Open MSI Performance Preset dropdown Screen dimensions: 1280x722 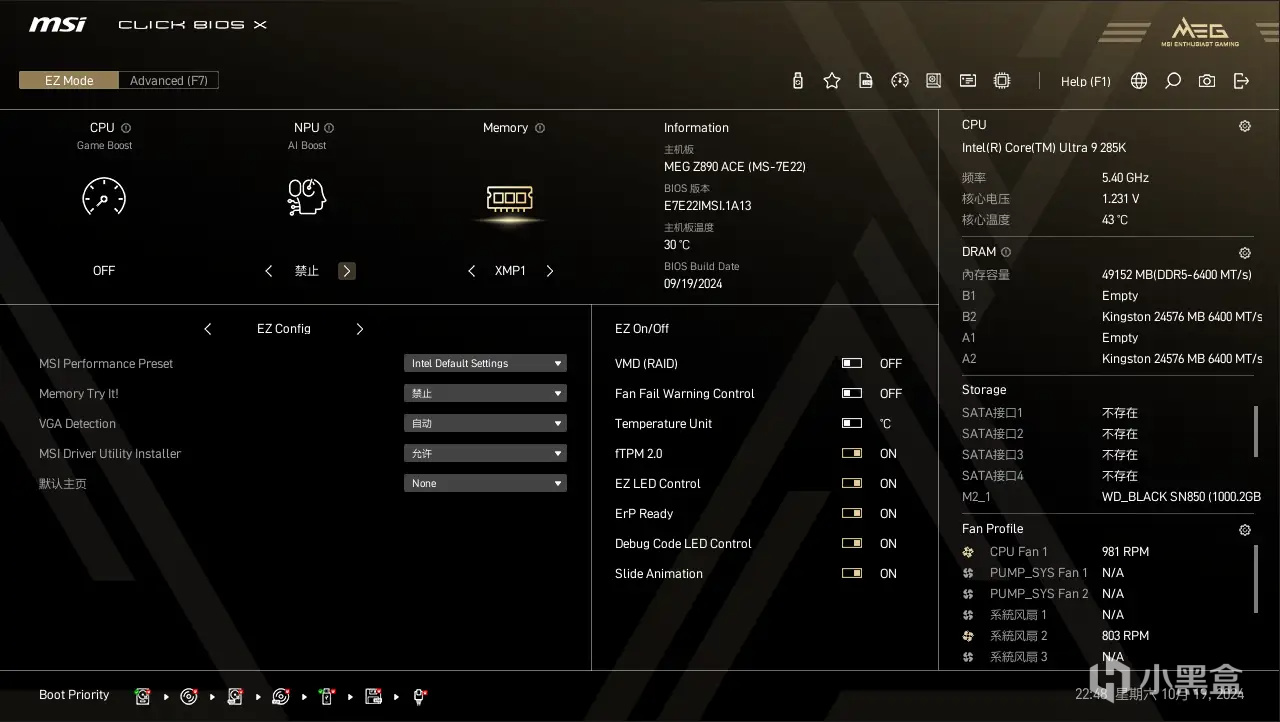[485, 364]
